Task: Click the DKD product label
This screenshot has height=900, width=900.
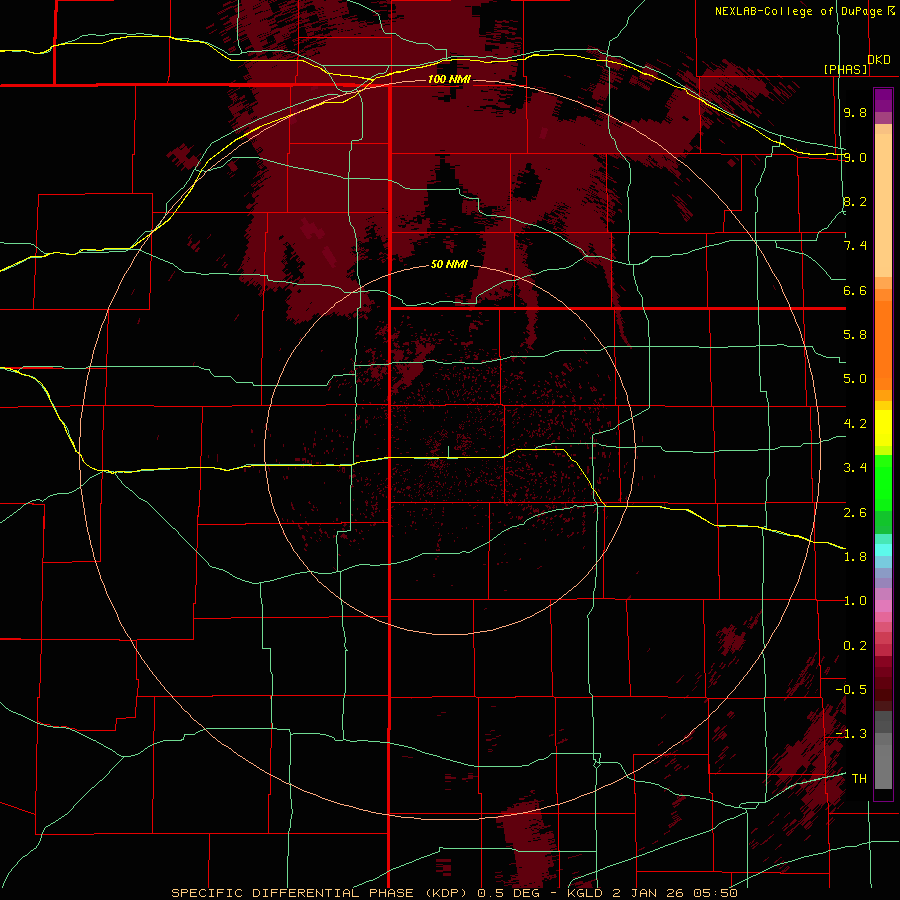Action: (879, 60)
